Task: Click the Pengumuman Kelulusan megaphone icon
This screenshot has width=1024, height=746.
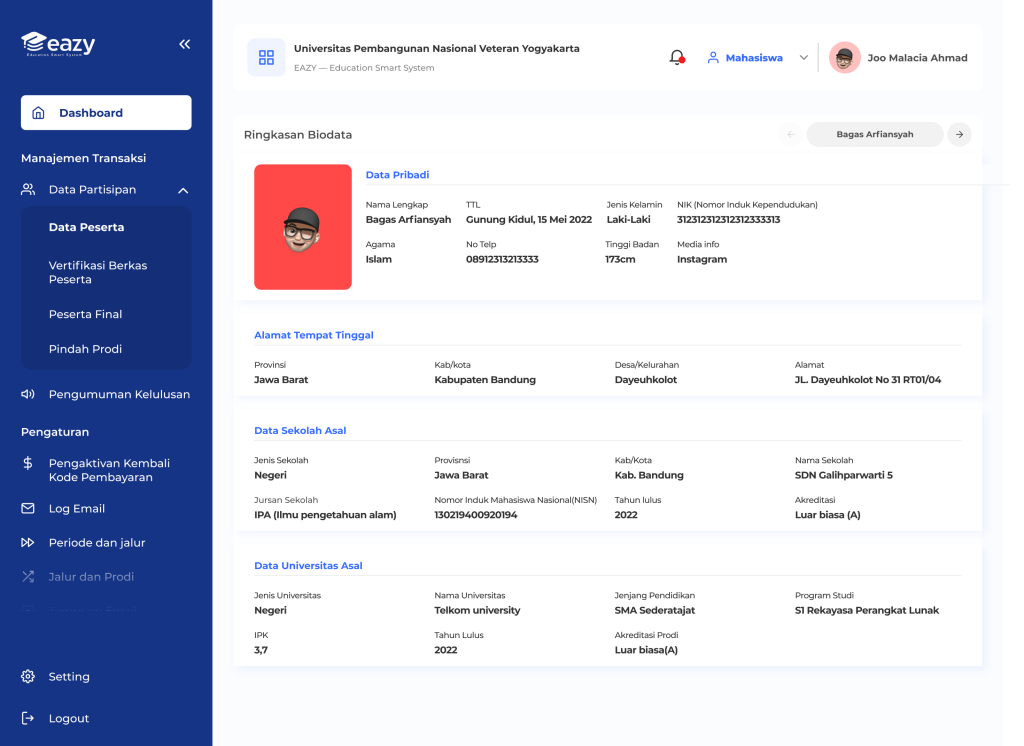Action: (28, 394)
